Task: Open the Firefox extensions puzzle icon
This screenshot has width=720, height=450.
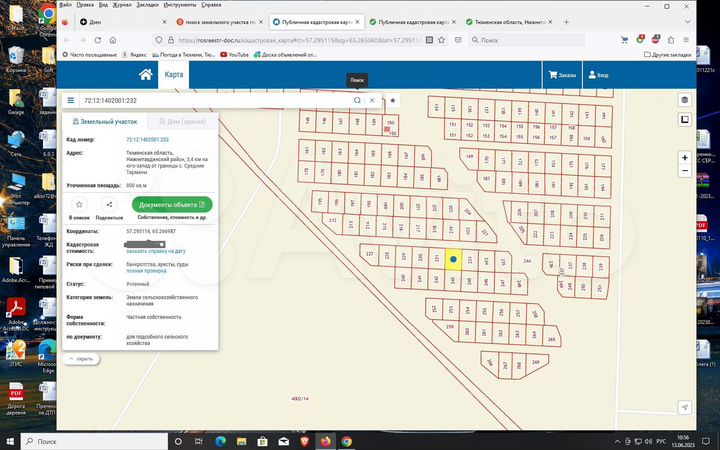Action: (671, 40)
